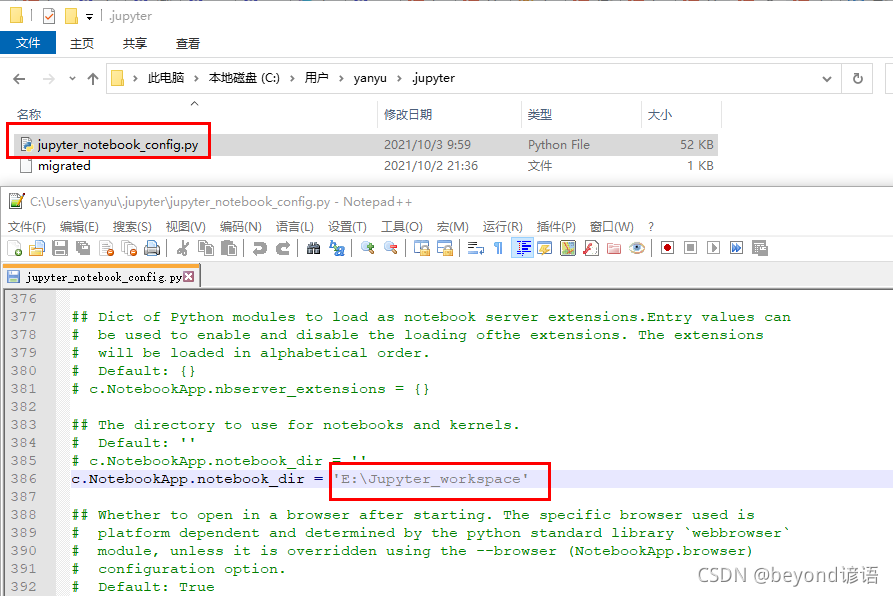893x596 pixels.
Task: Toggle the monitoring eye icon
Action: tap(637, 248)
